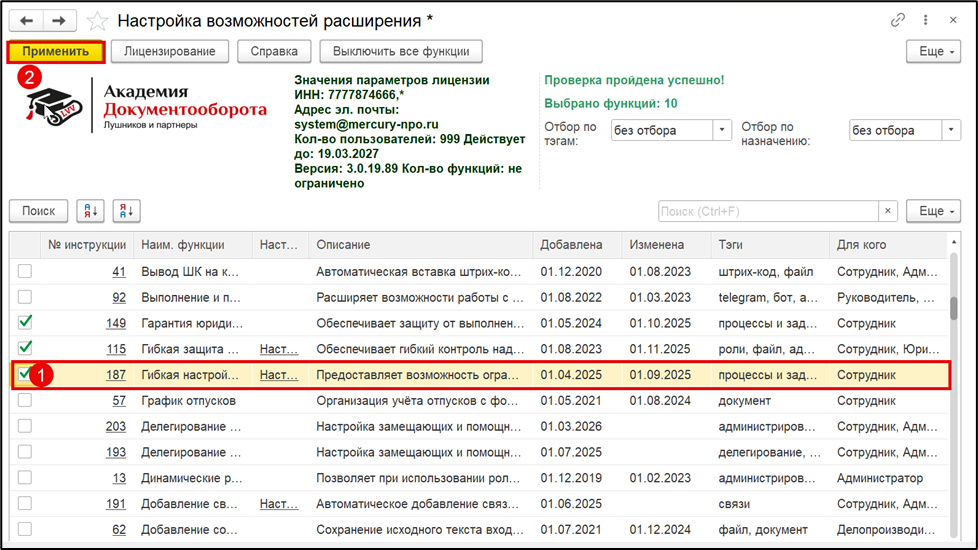
Task: Click the Поиск button
Action: pyautogui.click(x=39, y=211)
